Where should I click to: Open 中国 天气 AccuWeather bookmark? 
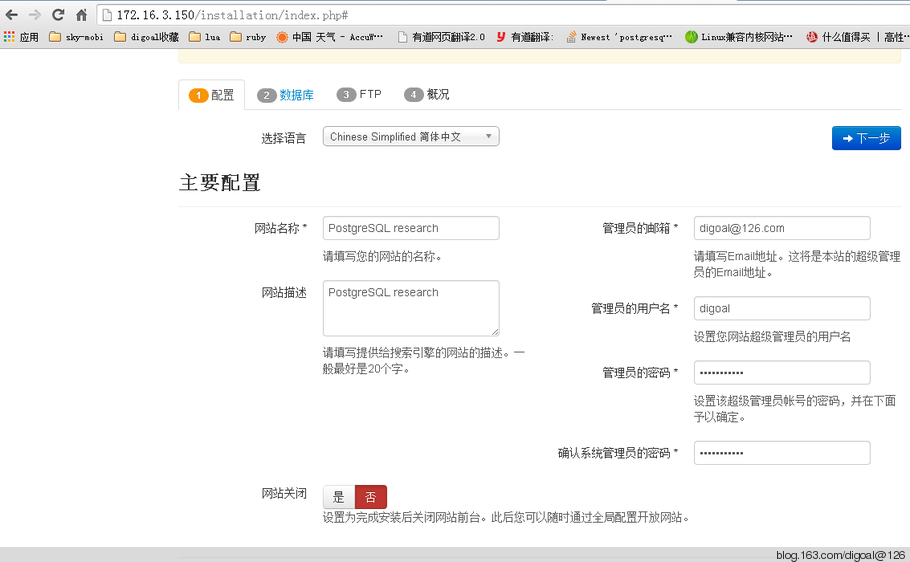330,37
